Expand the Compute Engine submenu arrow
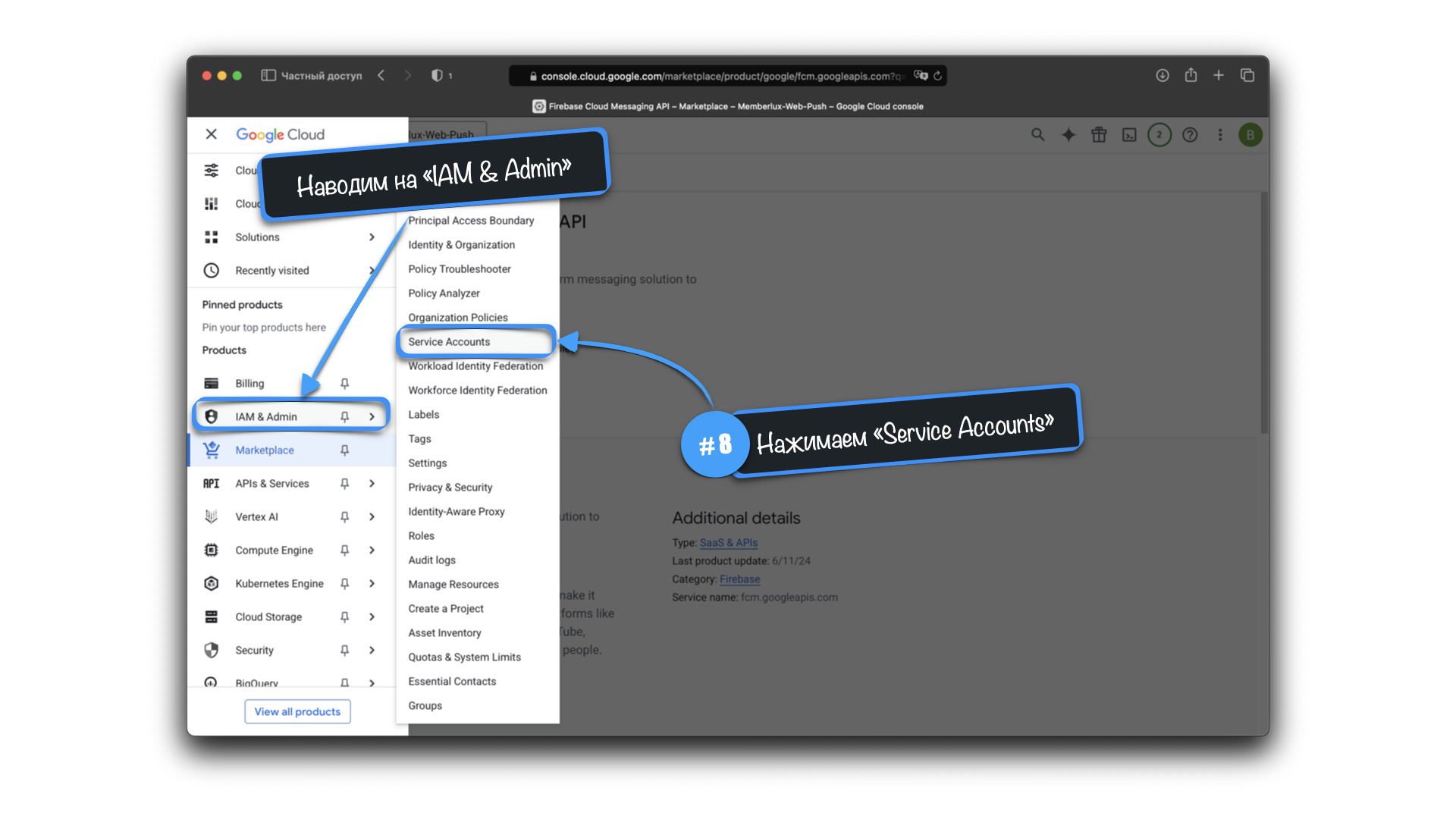Image resolution: width=1456 pixels, height=819 pixels. coord(372,551)
